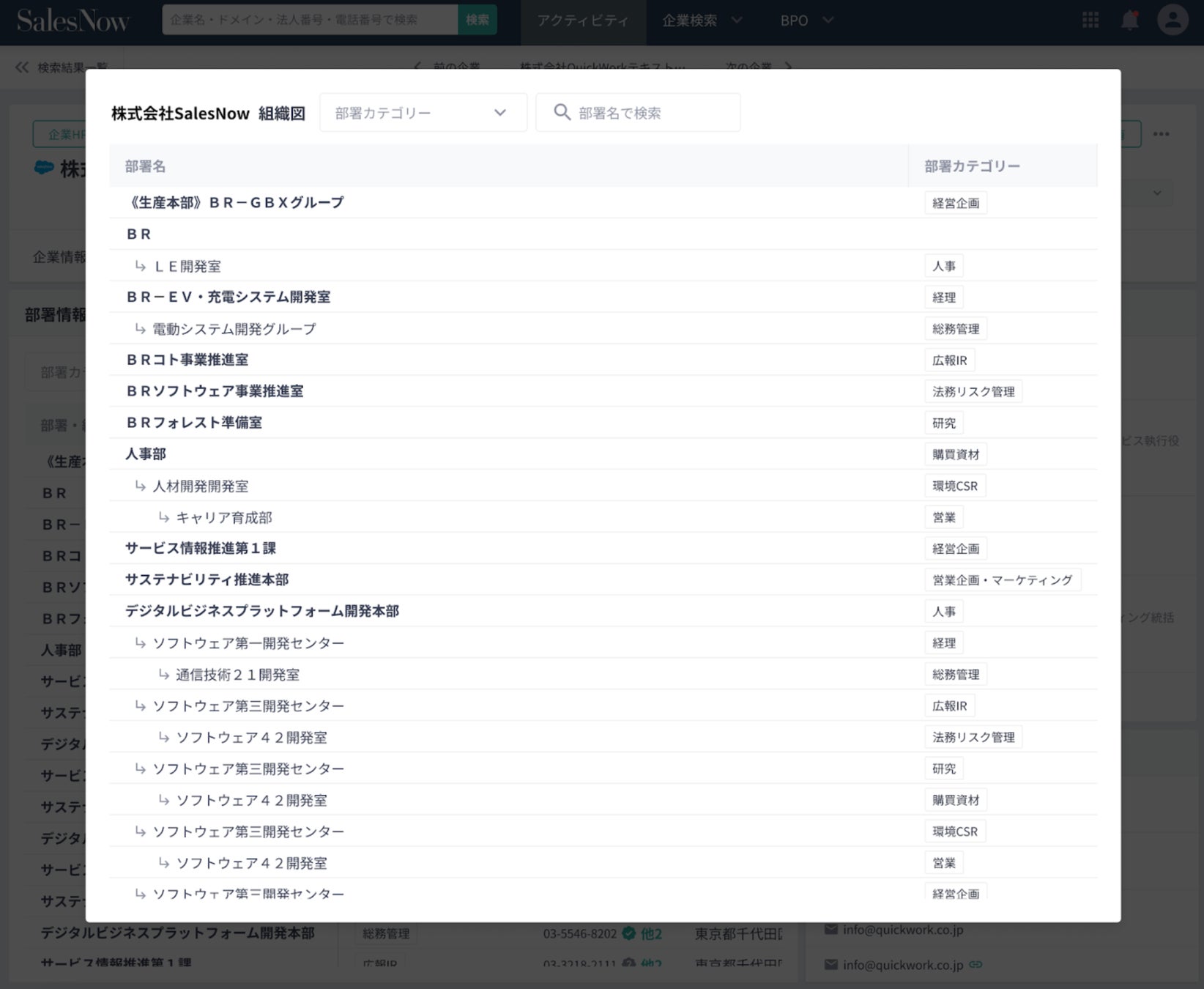Select 人事部 in the org chart modal
The height and width of the screenshot is (989, 1204).
tap(146, 454)
